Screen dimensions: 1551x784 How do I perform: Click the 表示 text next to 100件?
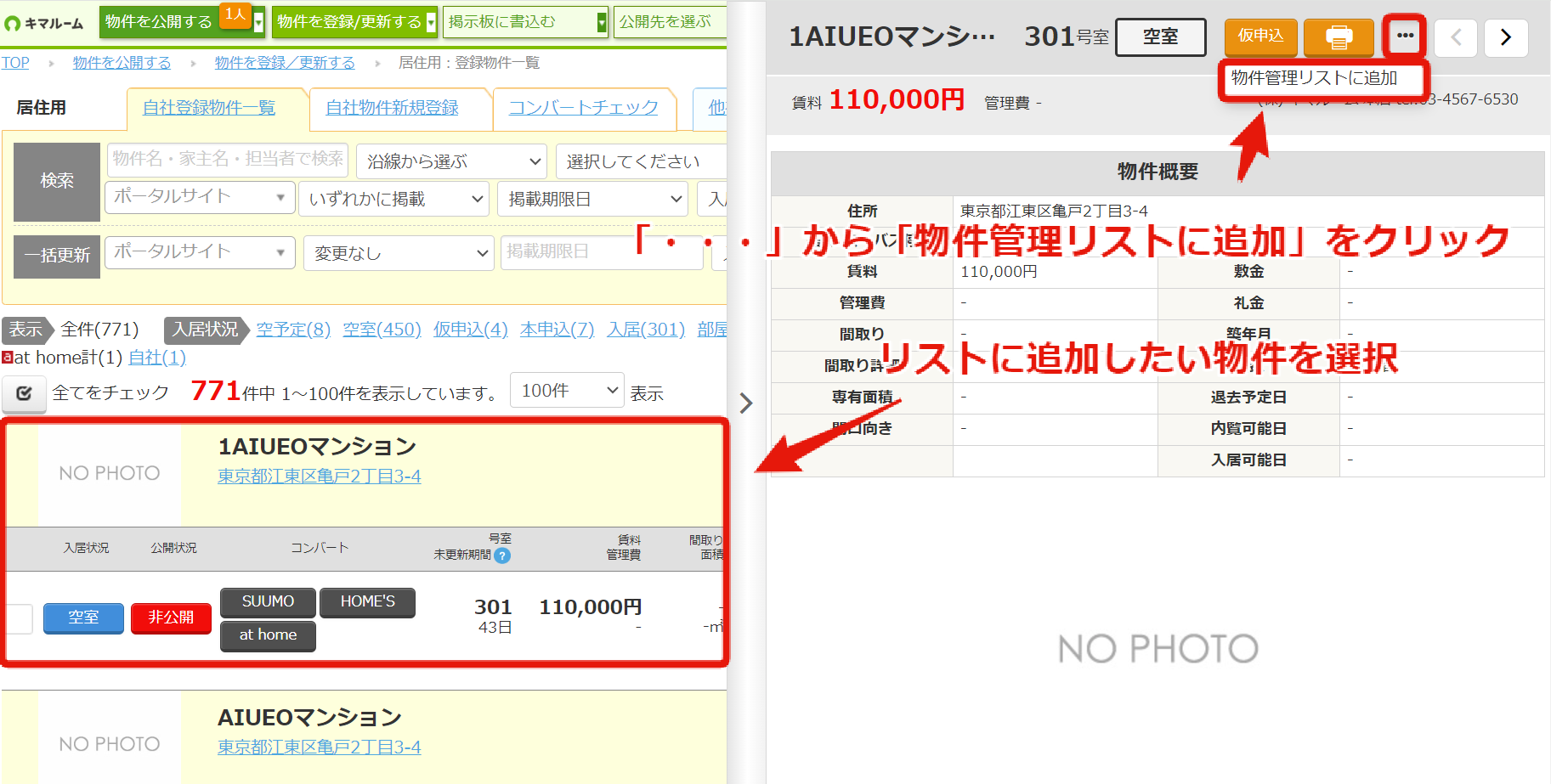(647, 394)
